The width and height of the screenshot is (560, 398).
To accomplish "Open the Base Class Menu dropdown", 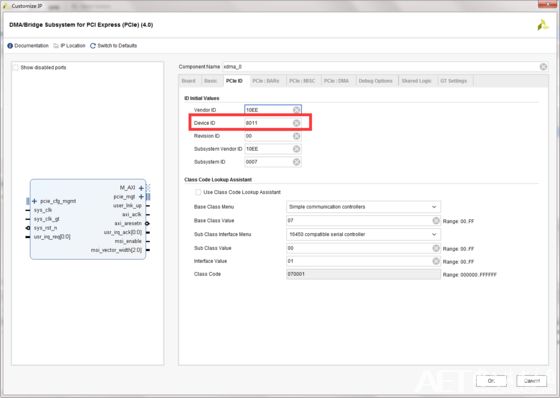I will (363, 207).
